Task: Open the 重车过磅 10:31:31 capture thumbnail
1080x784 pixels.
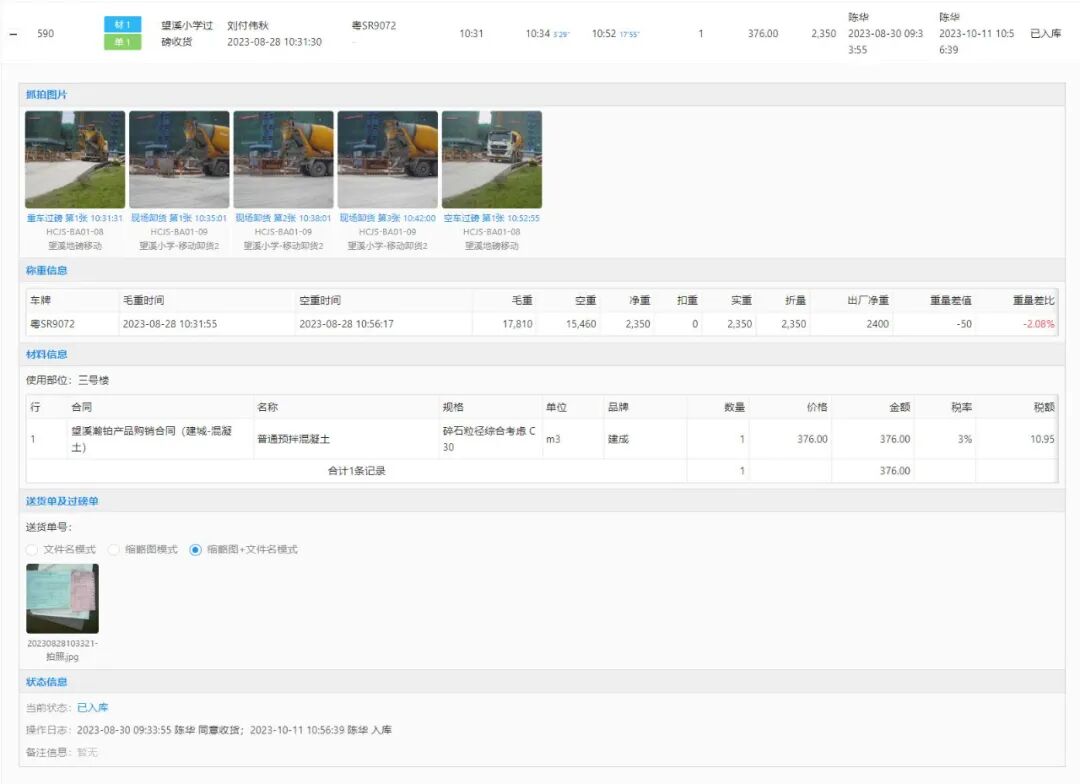Action: [x=75, y=159]
